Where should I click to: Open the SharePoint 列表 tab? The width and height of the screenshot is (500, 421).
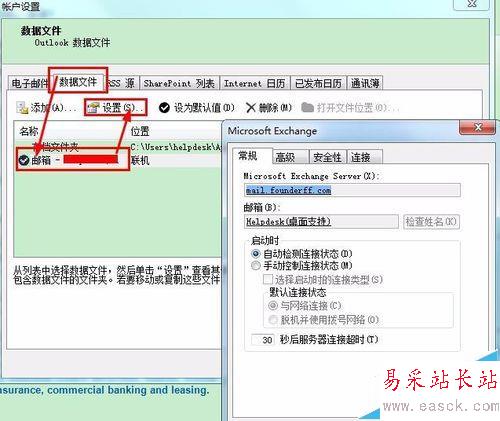[179, 83]
